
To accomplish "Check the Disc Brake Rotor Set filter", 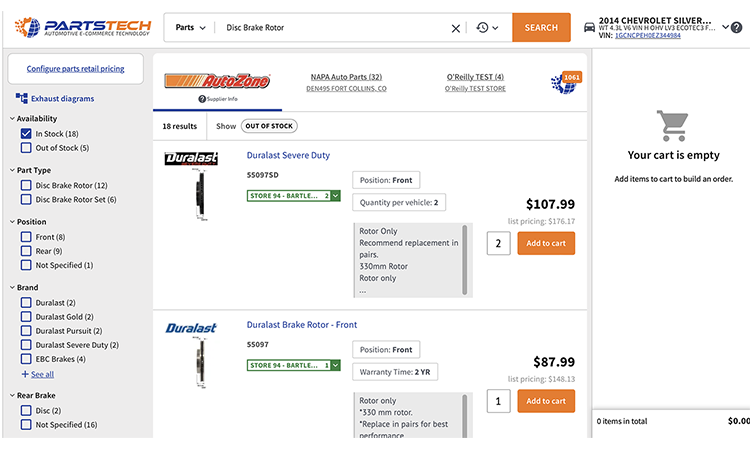I will tap(26, 199).
